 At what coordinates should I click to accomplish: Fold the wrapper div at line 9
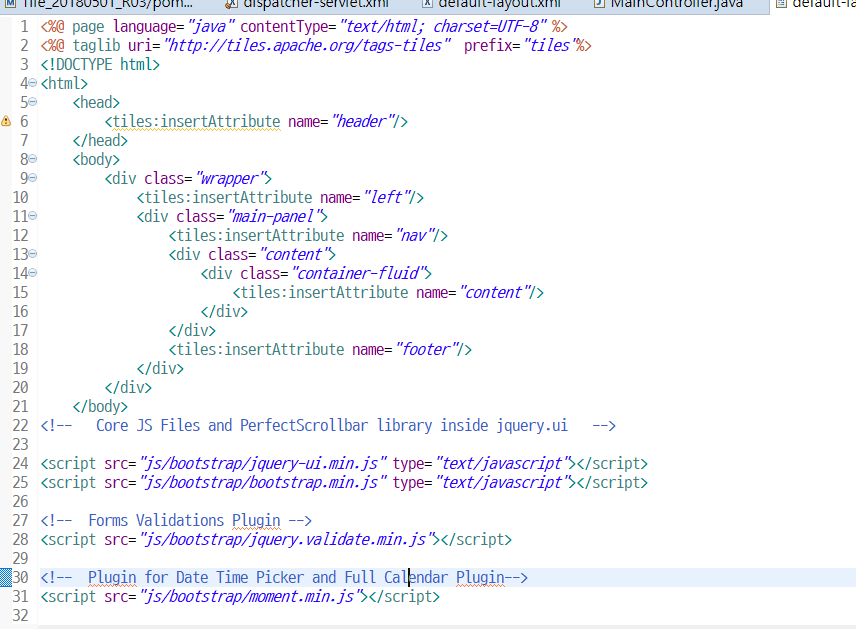(32, 178)
